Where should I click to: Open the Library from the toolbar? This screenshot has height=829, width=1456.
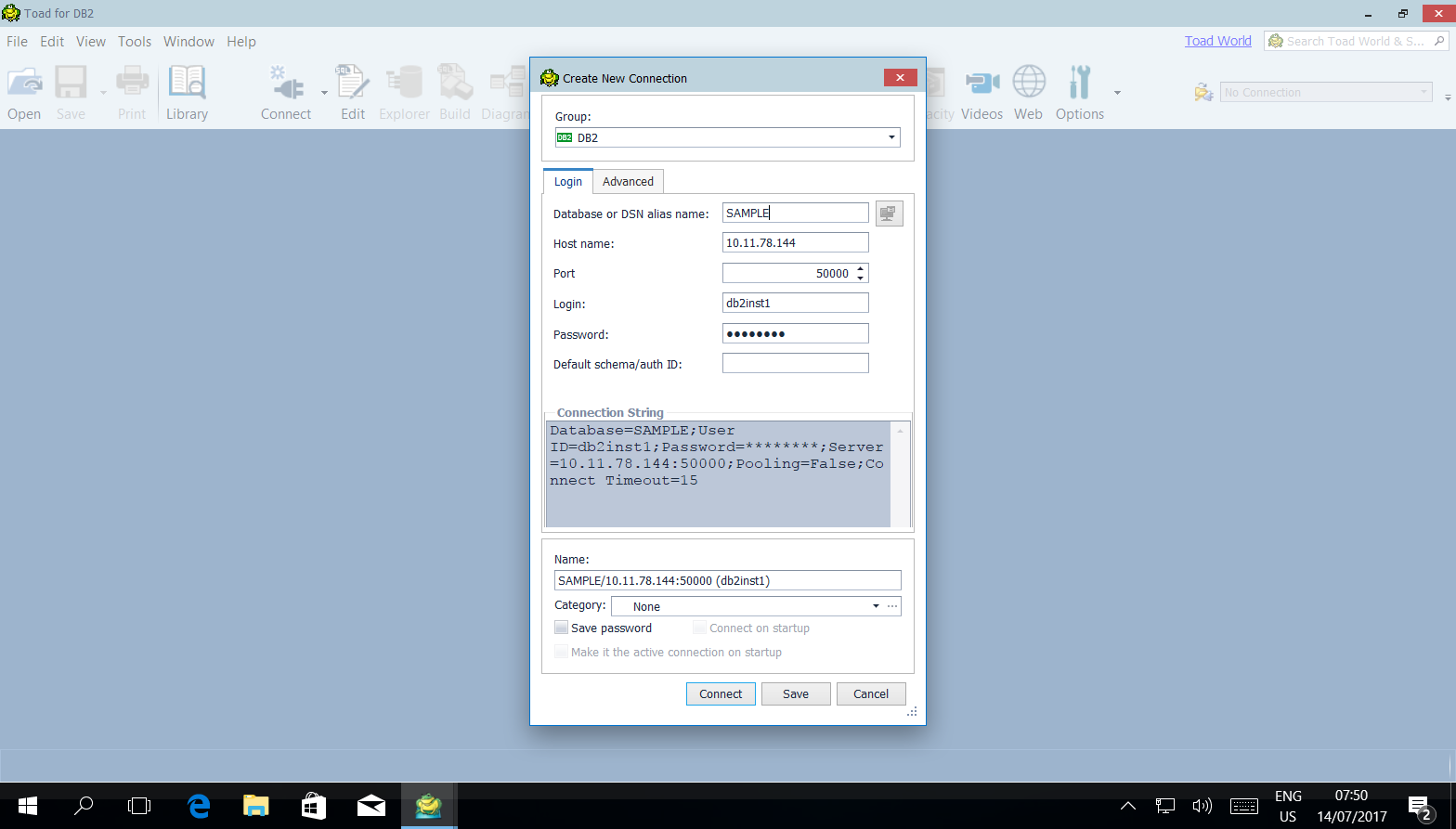[187, 93]
